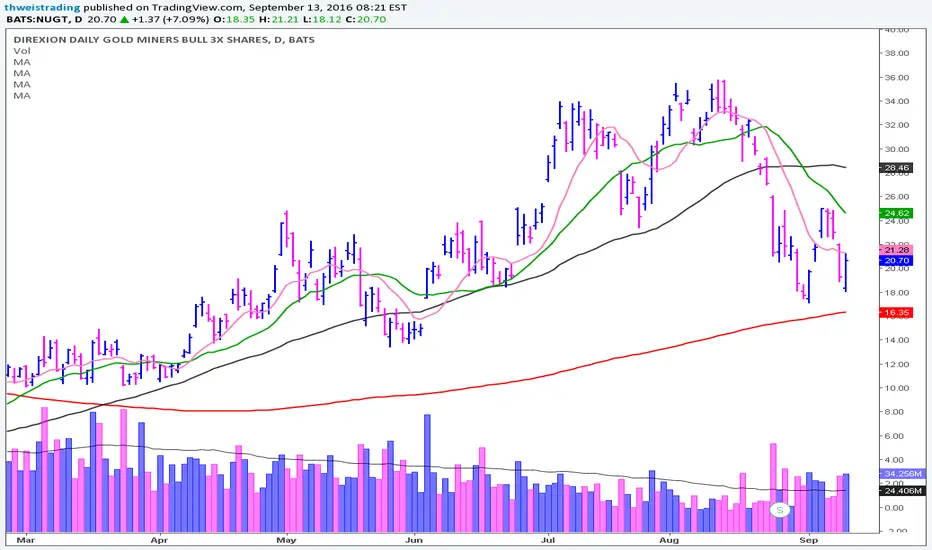Select the green 24.62 moving average price tag
Image resolution: width=932 pixels, height=550 pixels.
coord(896,213)
